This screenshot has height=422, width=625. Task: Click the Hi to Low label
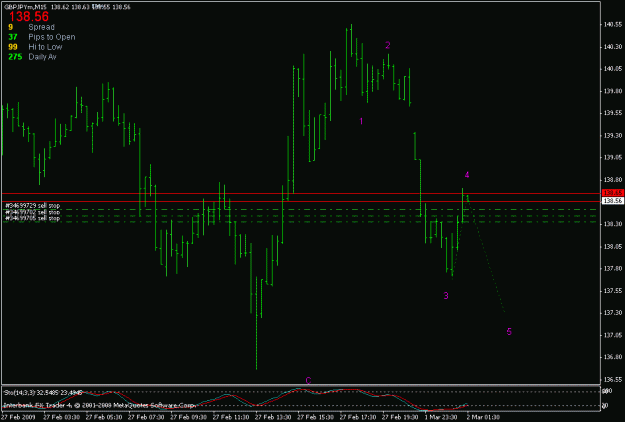tap(45, 47)
